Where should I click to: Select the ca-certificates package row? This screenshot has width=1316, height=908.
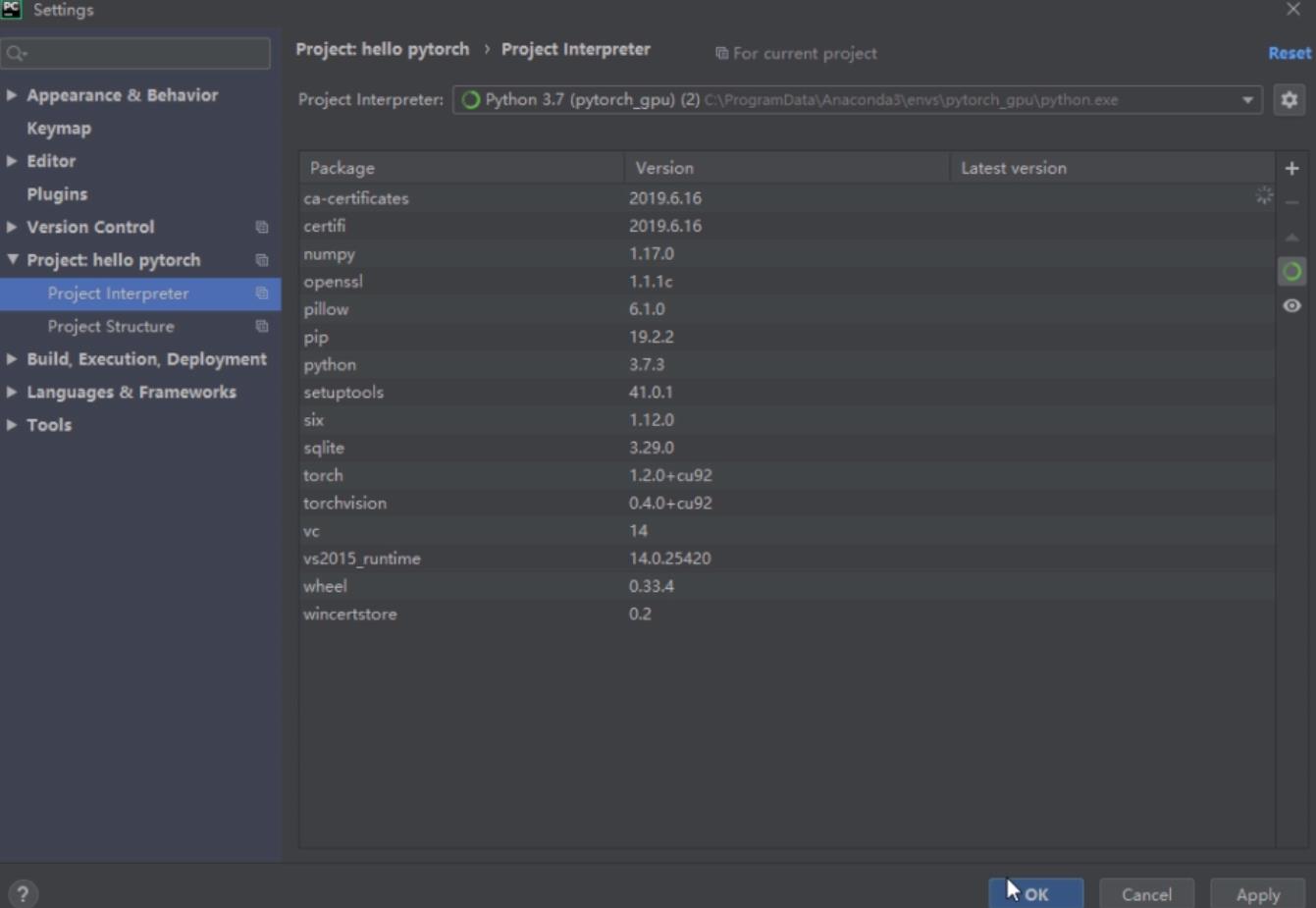tap(787, 198)
